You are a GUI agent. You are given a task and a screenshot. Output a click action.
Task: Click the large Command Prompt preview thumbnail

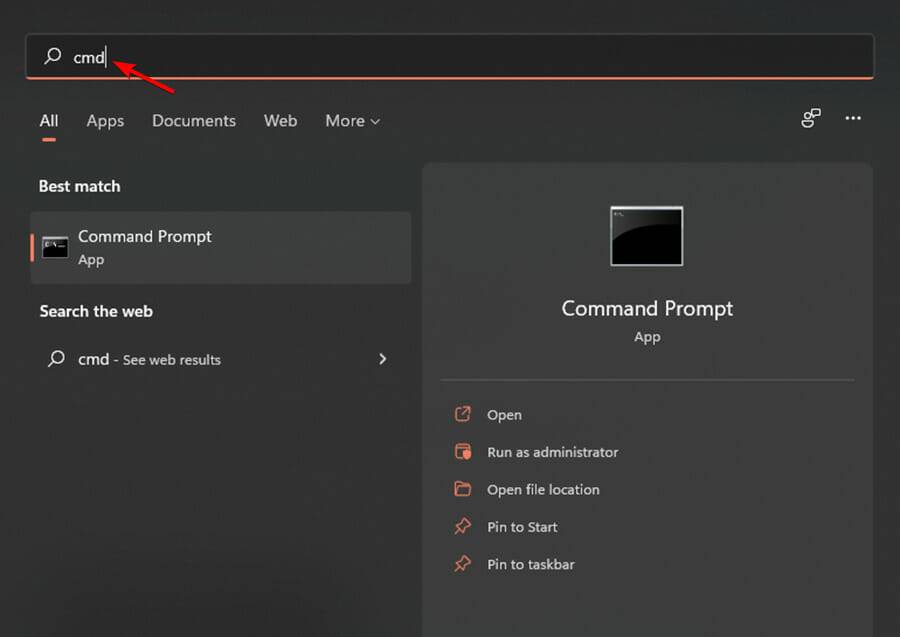646,236
